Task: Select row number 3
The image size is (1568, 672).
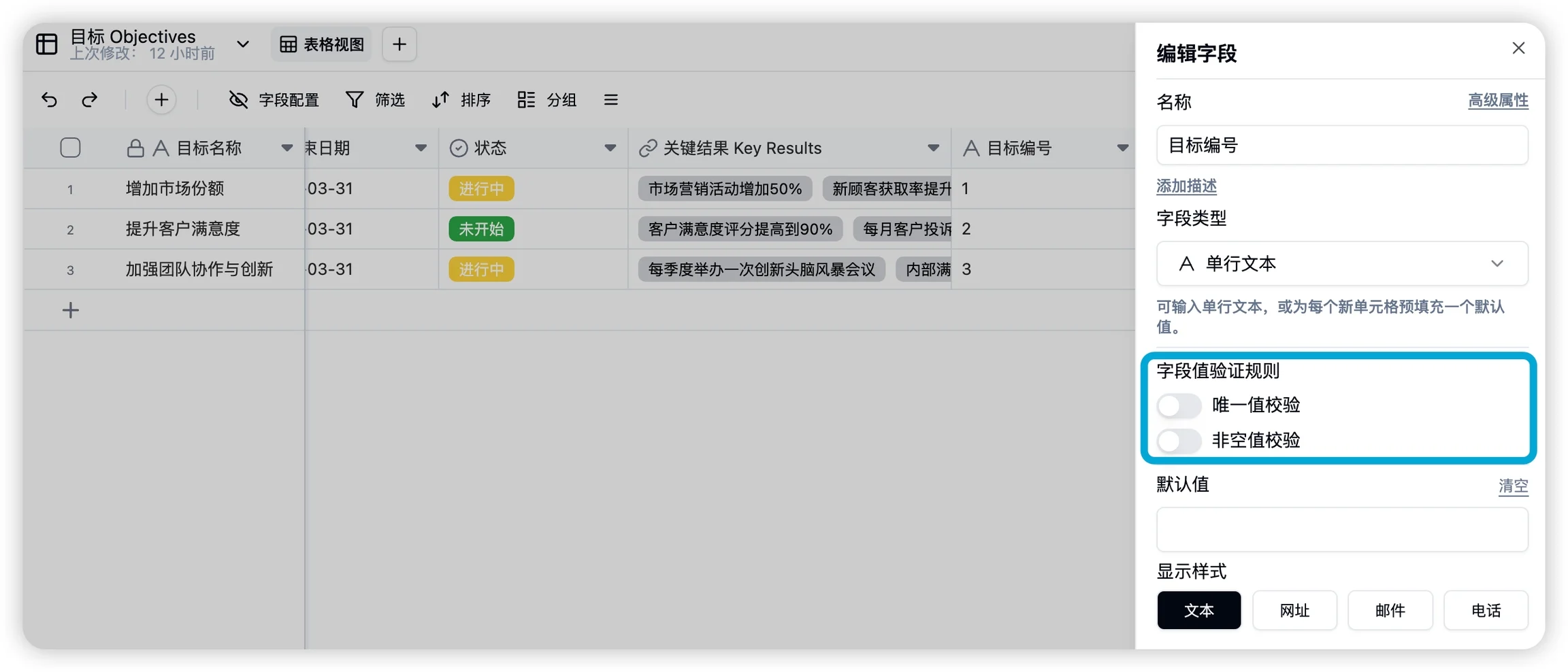Action: point(70,270)
